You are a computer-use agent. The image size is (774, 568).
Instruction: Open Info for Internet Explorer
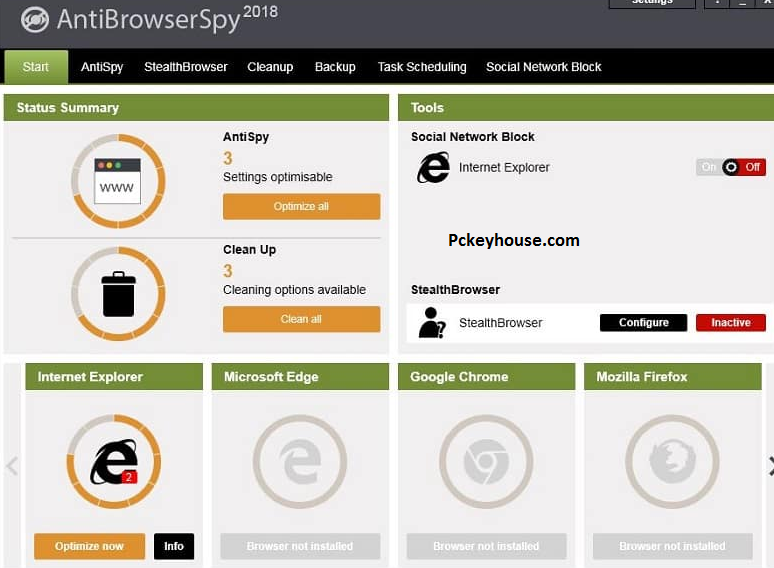(174, 546)
